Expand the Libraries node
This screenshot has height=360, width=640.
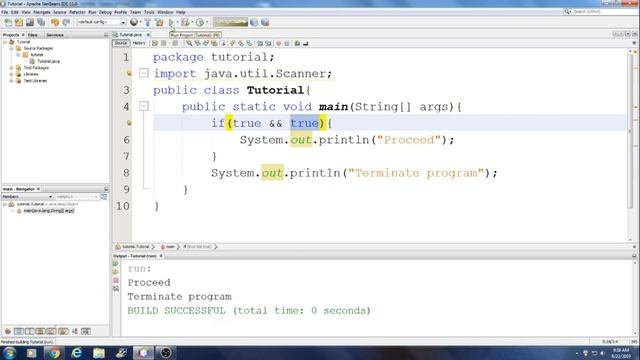coord(11,74)
